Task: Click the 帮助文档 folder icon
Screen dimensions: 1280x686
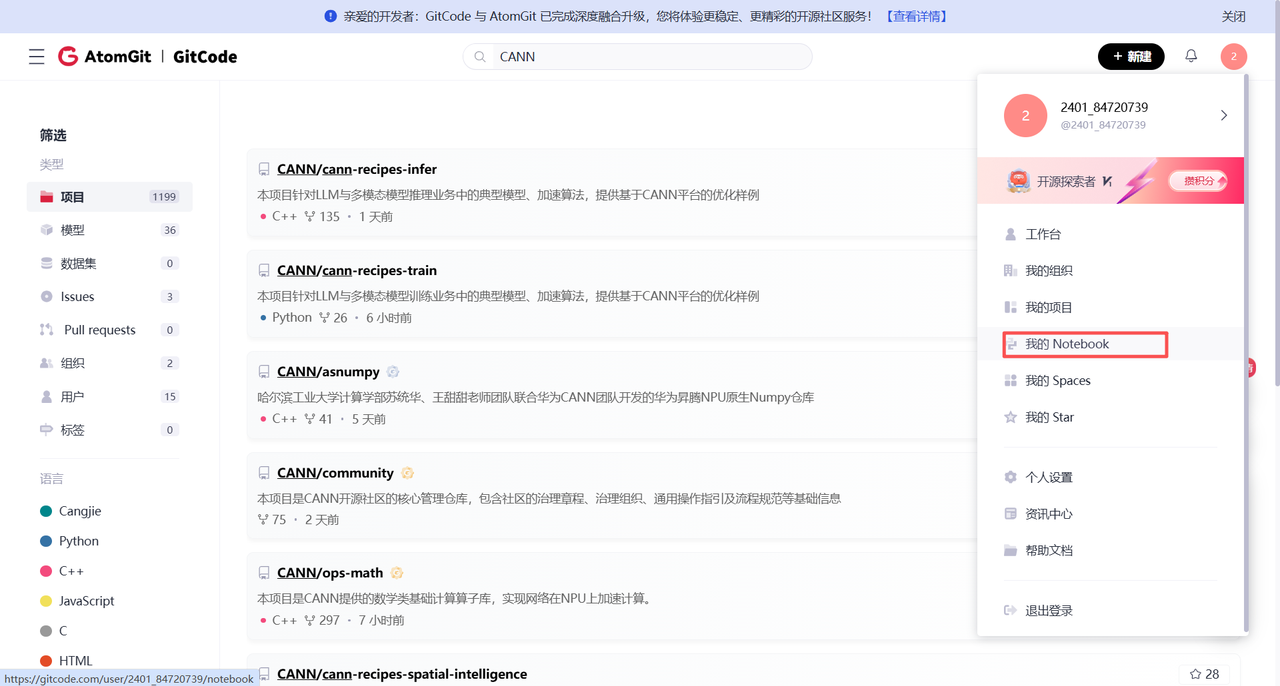Action: pos(1010,550)
